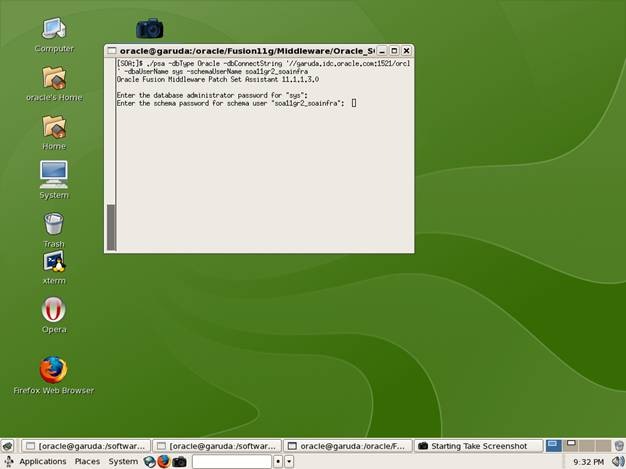The image size is (626, 469).
Task: Open the dropdown arrow beside the panel text field
Action: [x=289, y=462]
